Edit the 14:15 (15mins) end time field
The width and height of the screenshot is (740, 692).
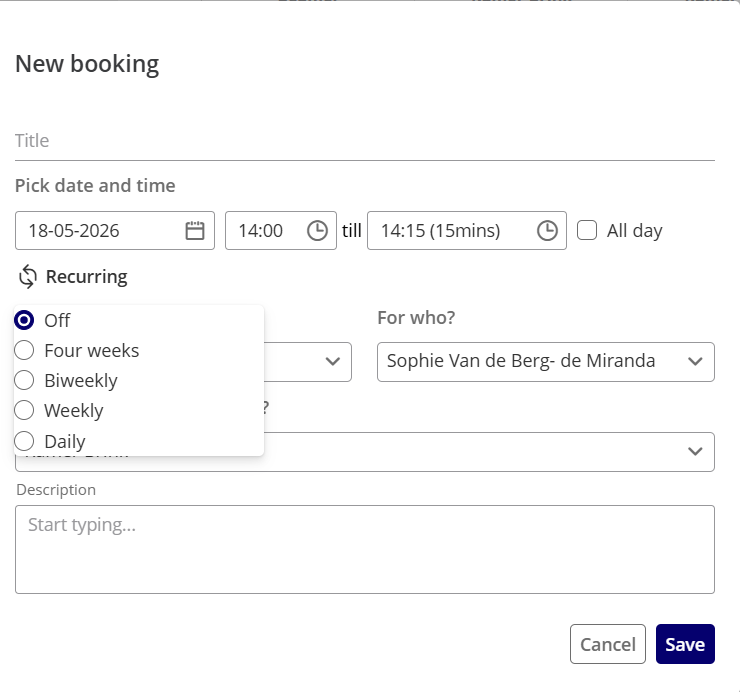tap(467, 231)
